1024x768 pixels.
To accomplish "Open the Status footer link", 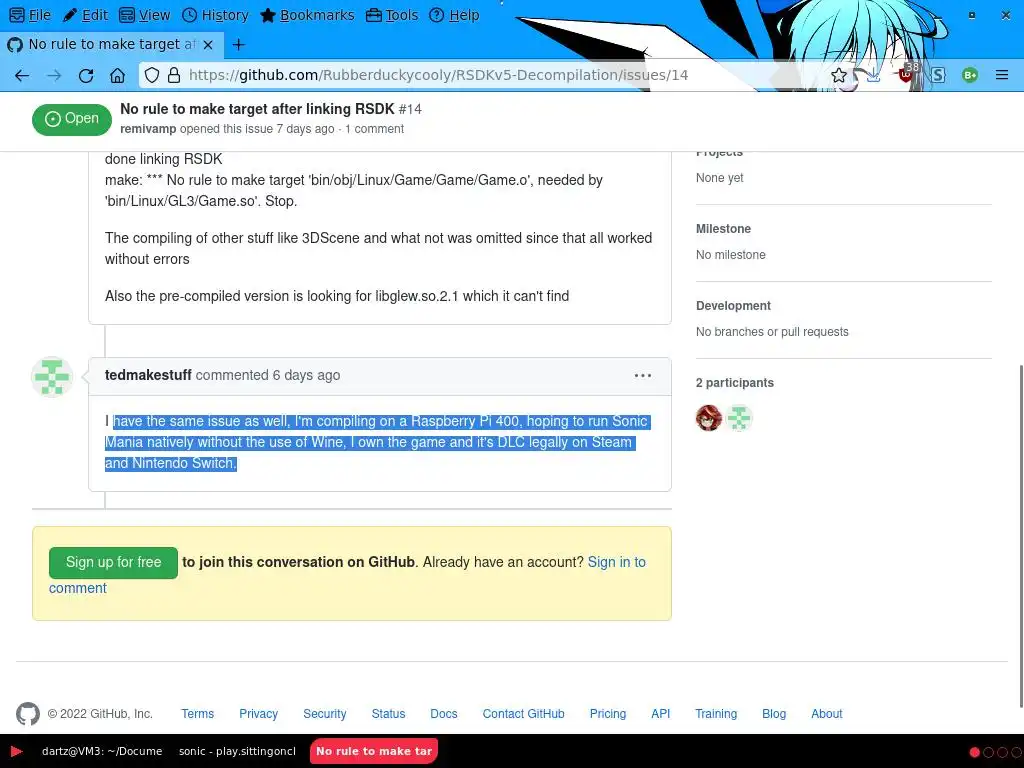I will (x=389, y=714).
